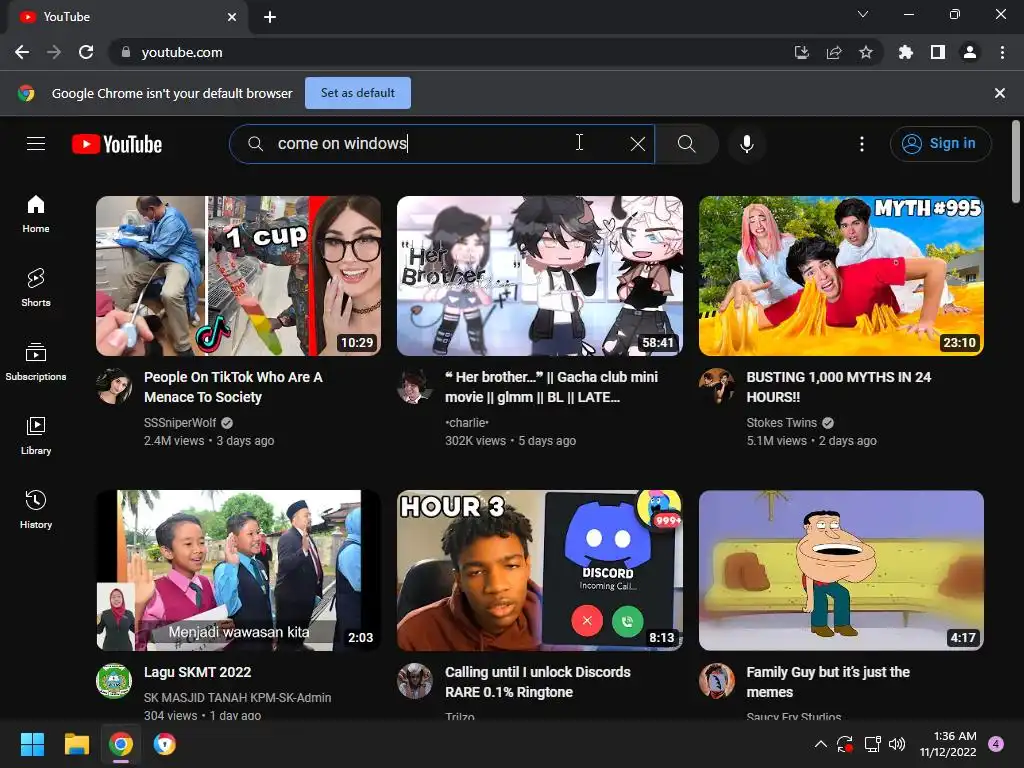Open Chrome extensions puzzle icon
Screen dimensions: 1024x768
(906, 52)
